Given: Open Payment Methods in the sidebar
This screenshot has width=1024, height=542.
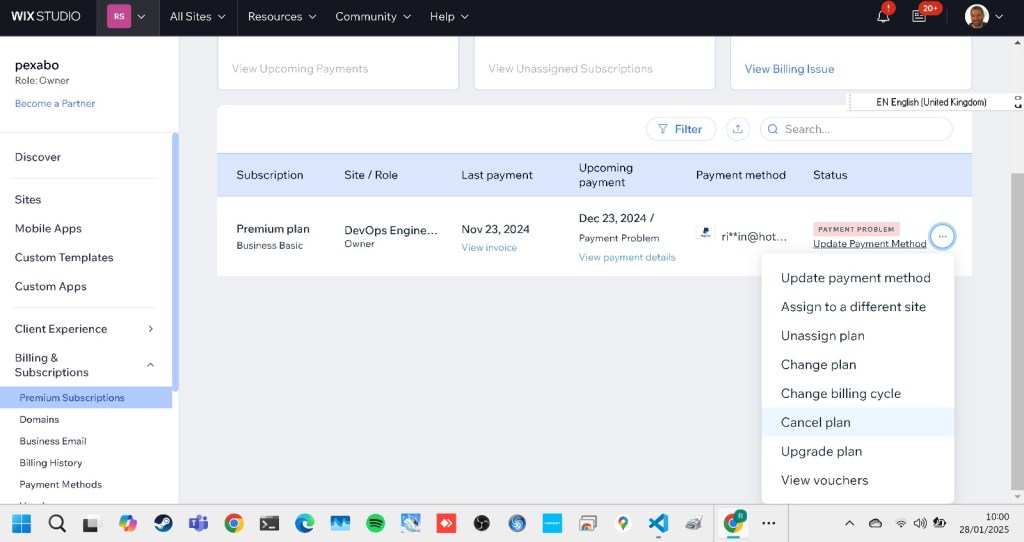Looking at the screenshot, I should click(61, 484).
